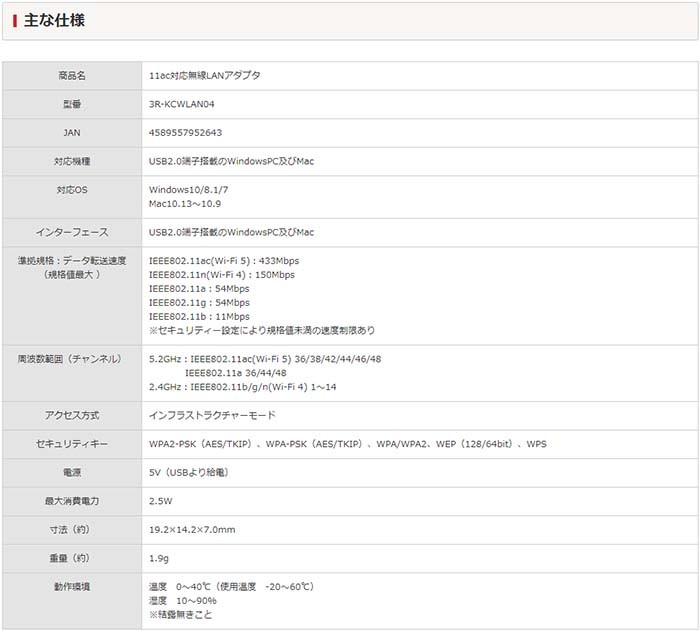
Task: Click the 2.5W power consumption value
Action: coord(161,500)
